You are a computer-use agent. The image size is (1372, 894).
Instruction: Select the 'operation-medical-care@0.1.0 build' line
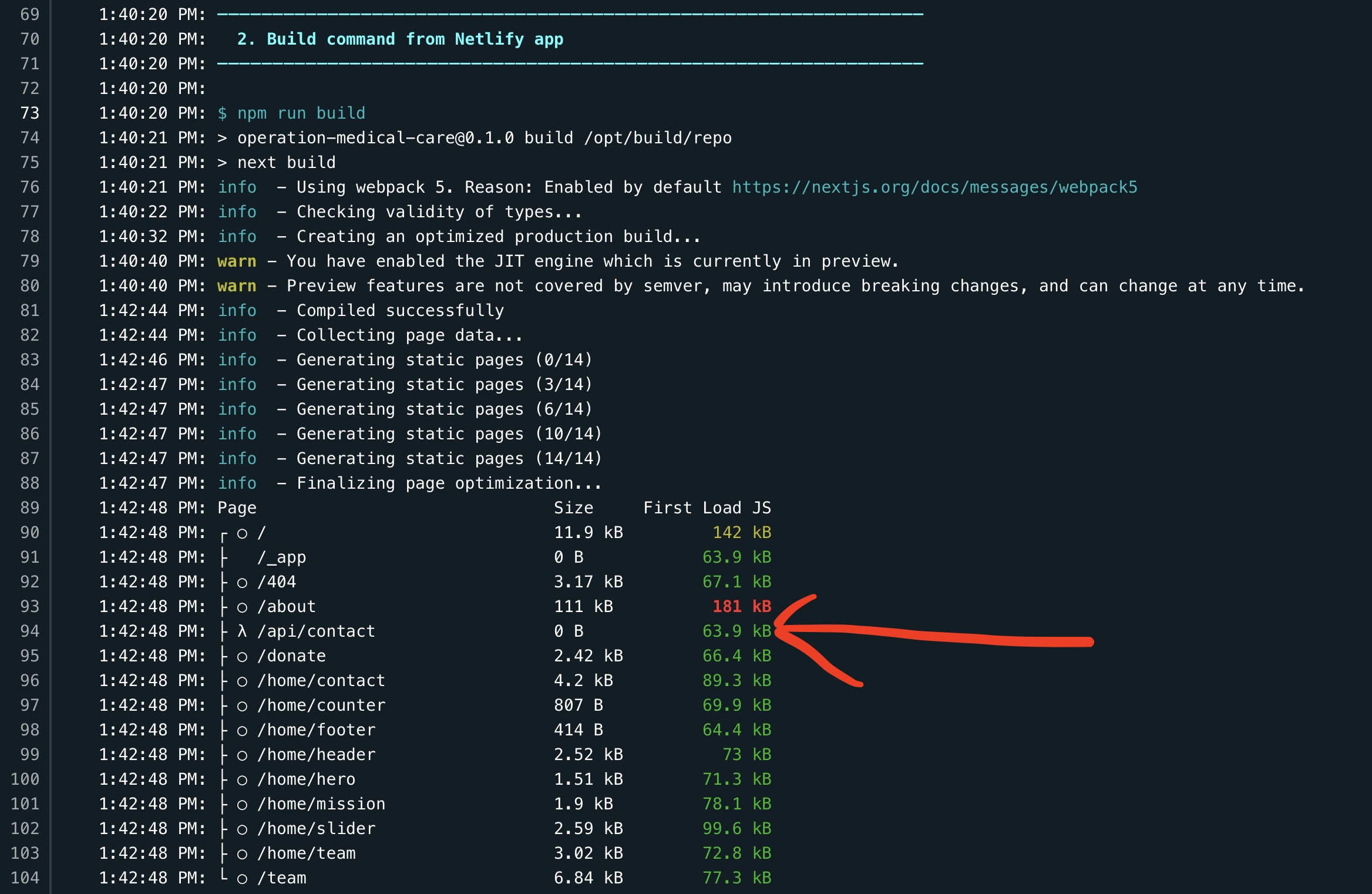point(475,138)
